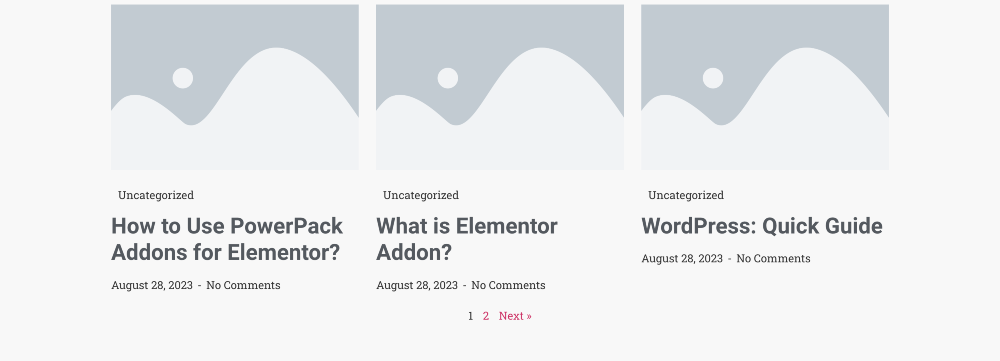This screenshot has height=361, width=1000.
Task: View No Comments on What is Elementor Addon post
Action: pyautogui.click(x=508, y=285)
